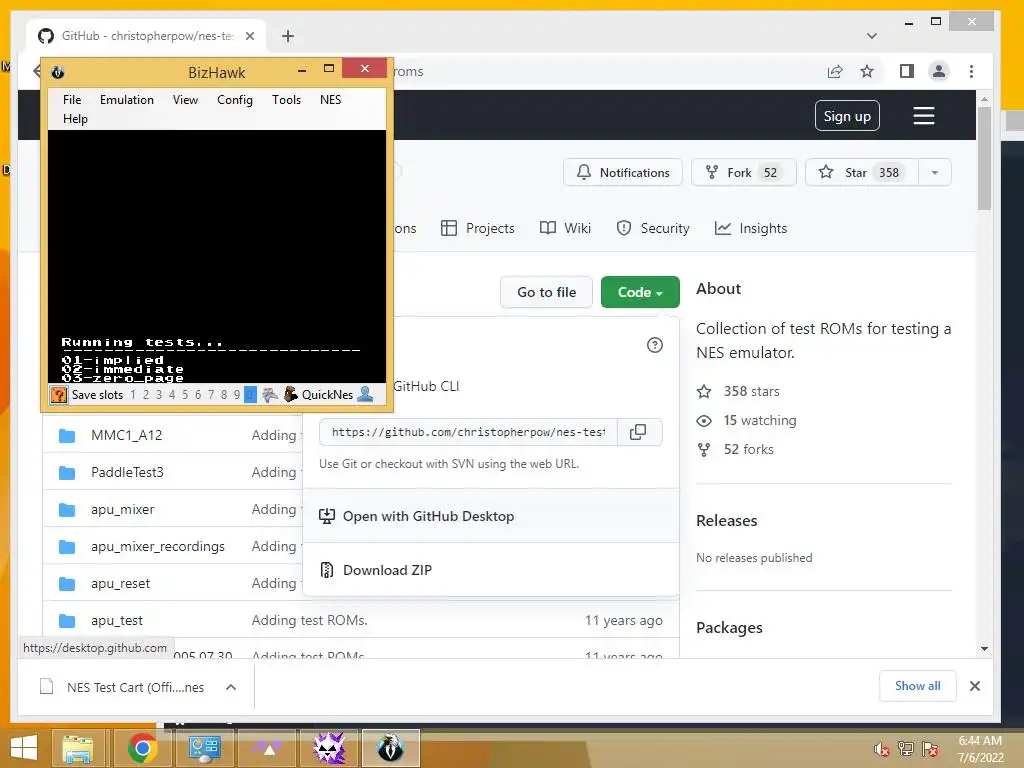Click the highlighted save slot 0 in BizHawk
The image size is (1024, 768).
coord(250,394)
